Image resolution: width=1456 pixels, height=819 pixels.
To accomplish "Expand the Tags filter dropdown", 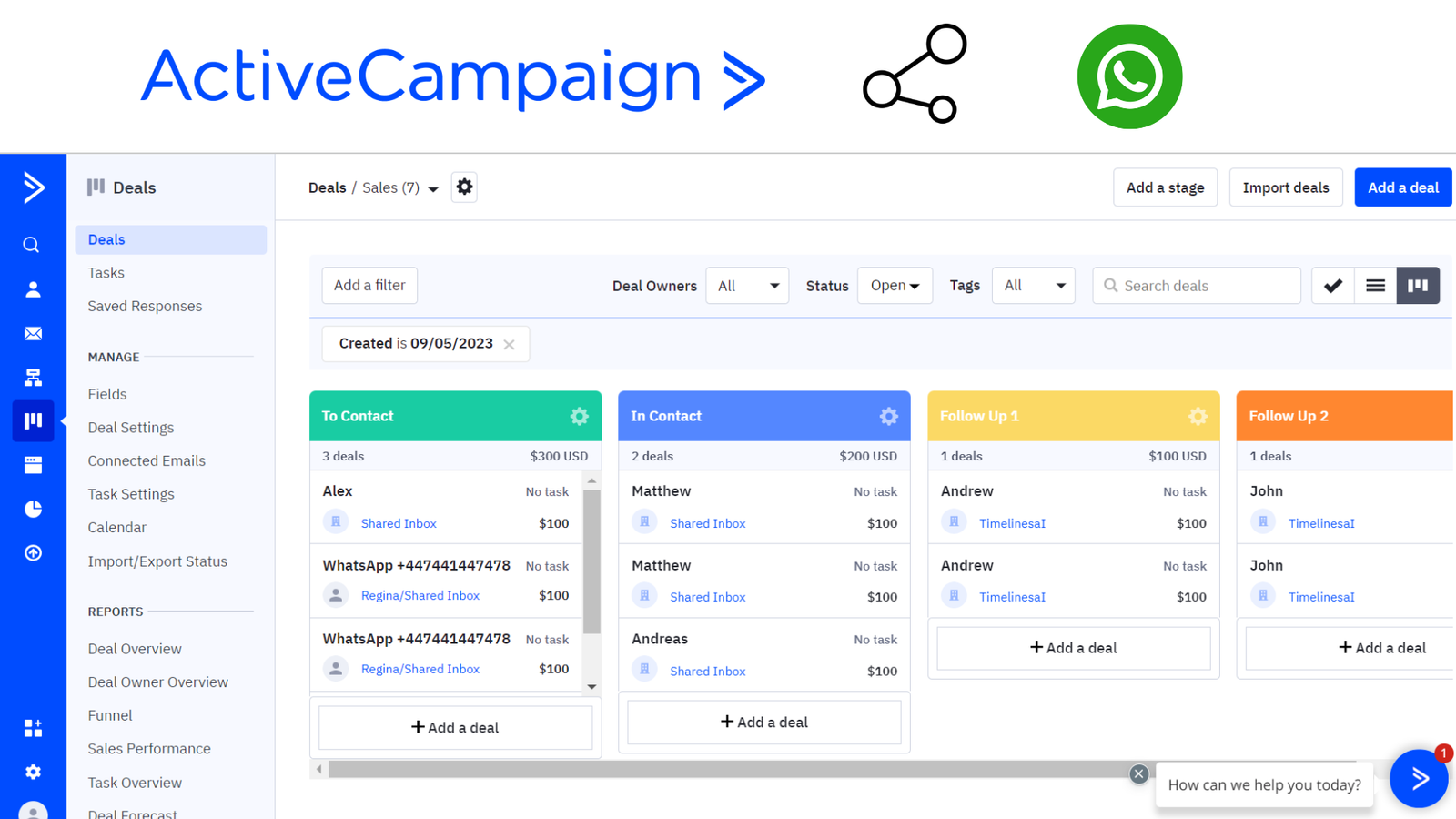I will [1033, 285].
